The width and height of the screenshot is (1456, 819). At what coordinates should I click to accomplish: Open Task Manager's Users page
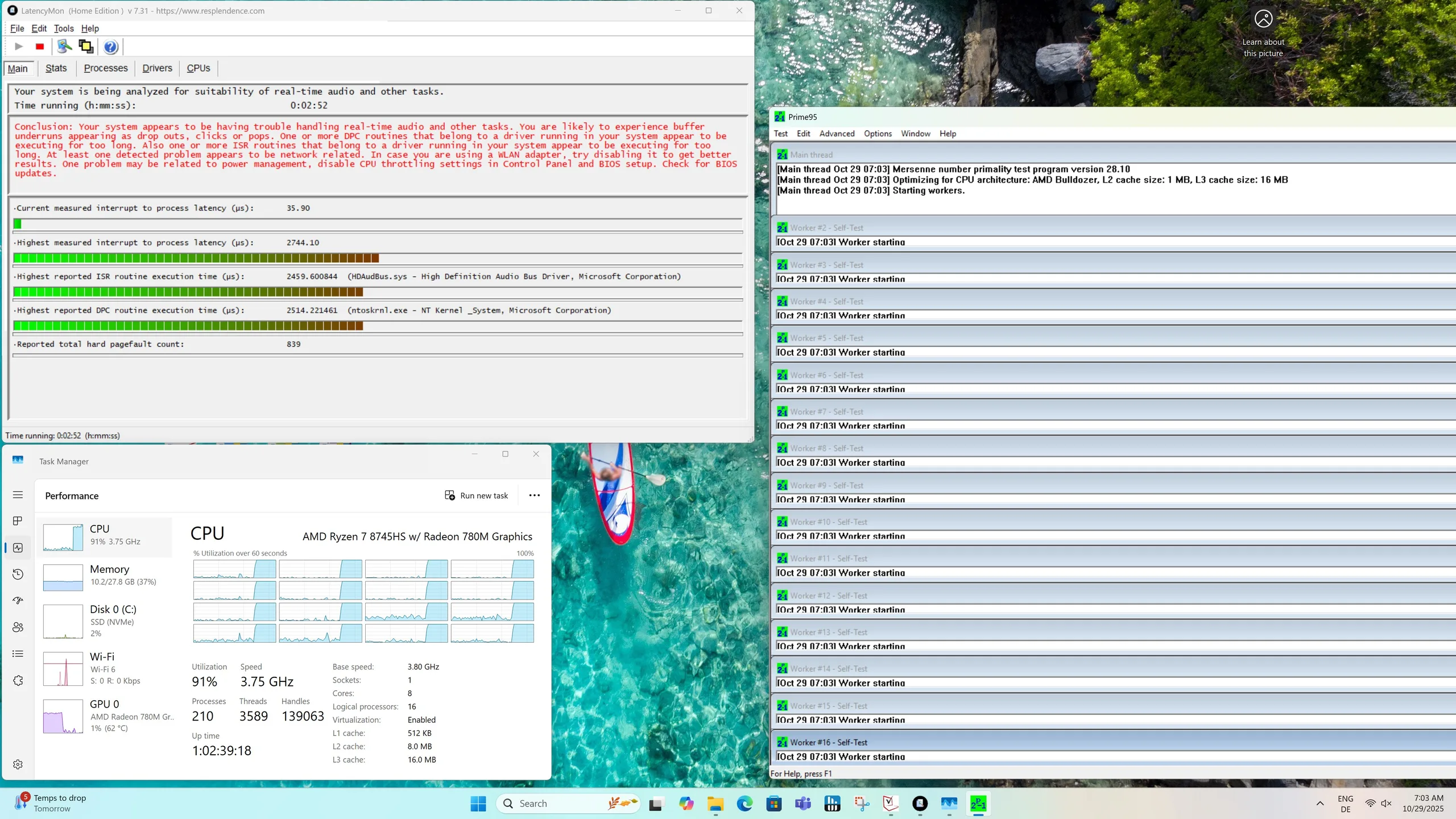18,627
